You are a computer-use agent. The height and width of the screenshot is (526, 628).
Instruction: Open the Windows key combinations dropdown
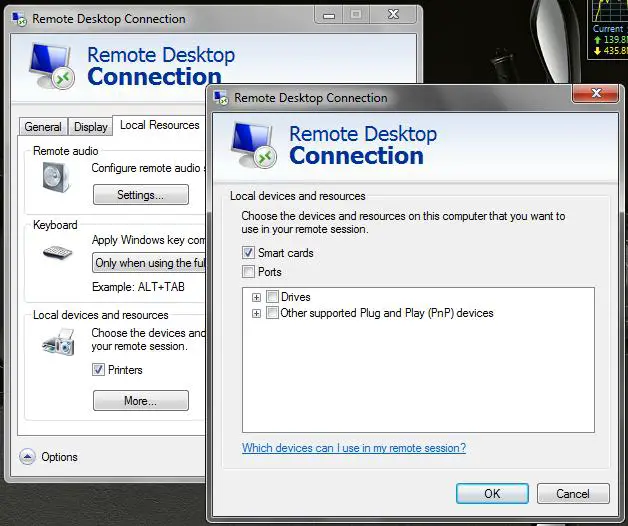149,263
